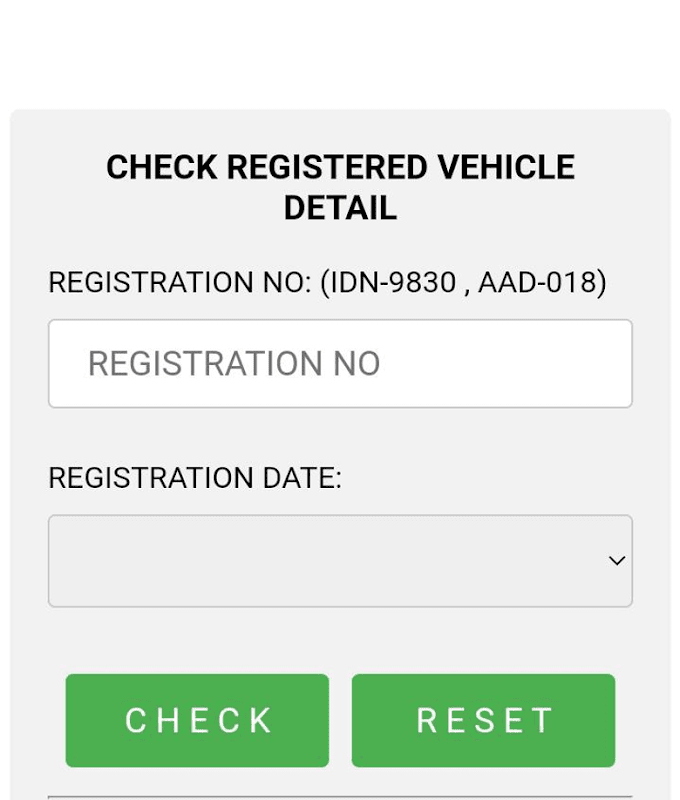Click the example number AAD-018
The image size is (680, 800).
pyautogui.click(x=538, y=282)
